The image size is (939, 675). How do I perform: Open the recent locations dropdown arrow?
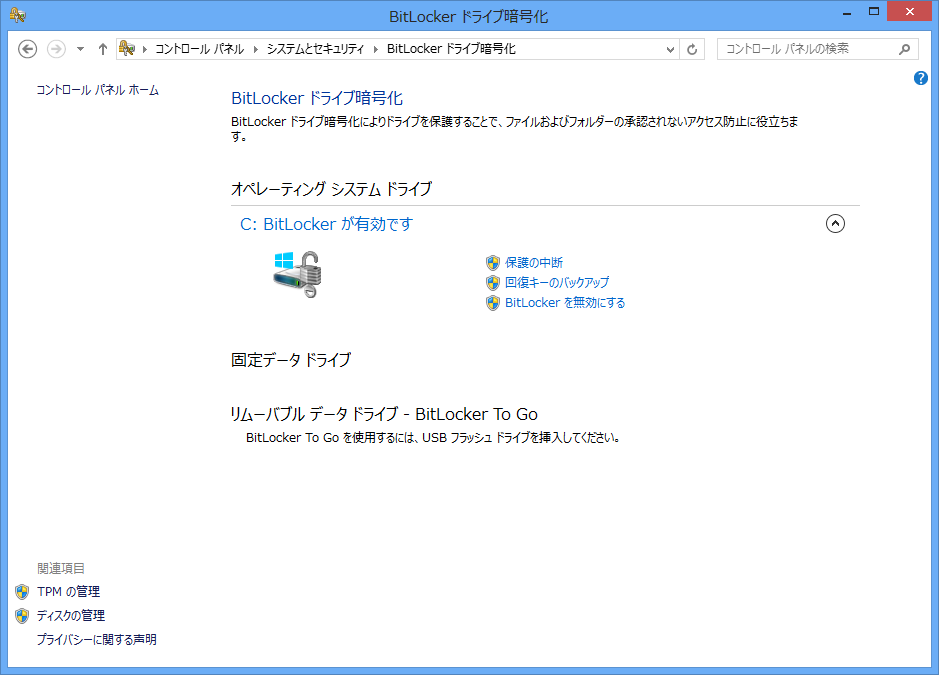[80, 49]
